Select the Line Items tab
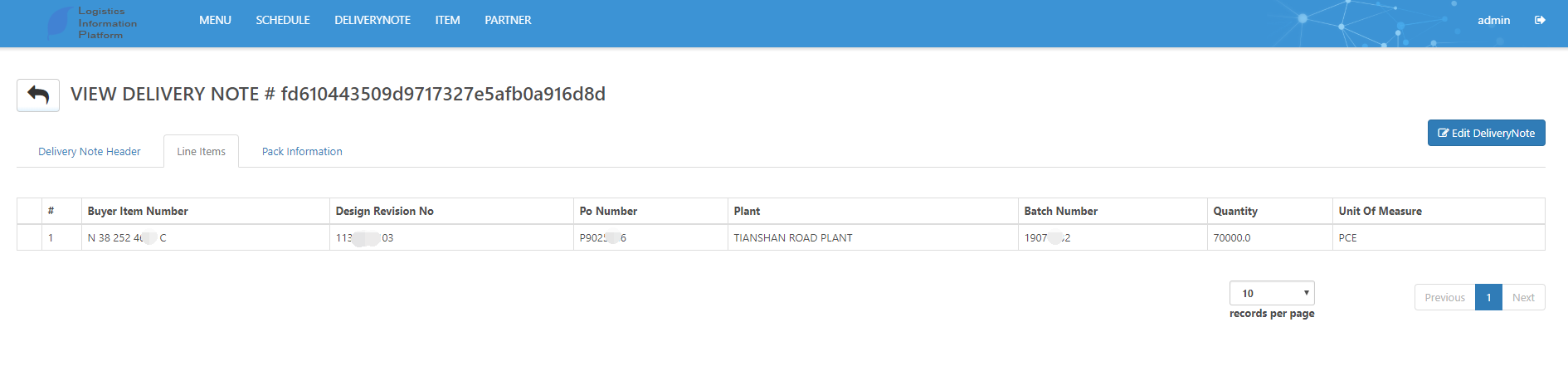1568x366 pixels. pyautogui.click(x=201, y=151)
